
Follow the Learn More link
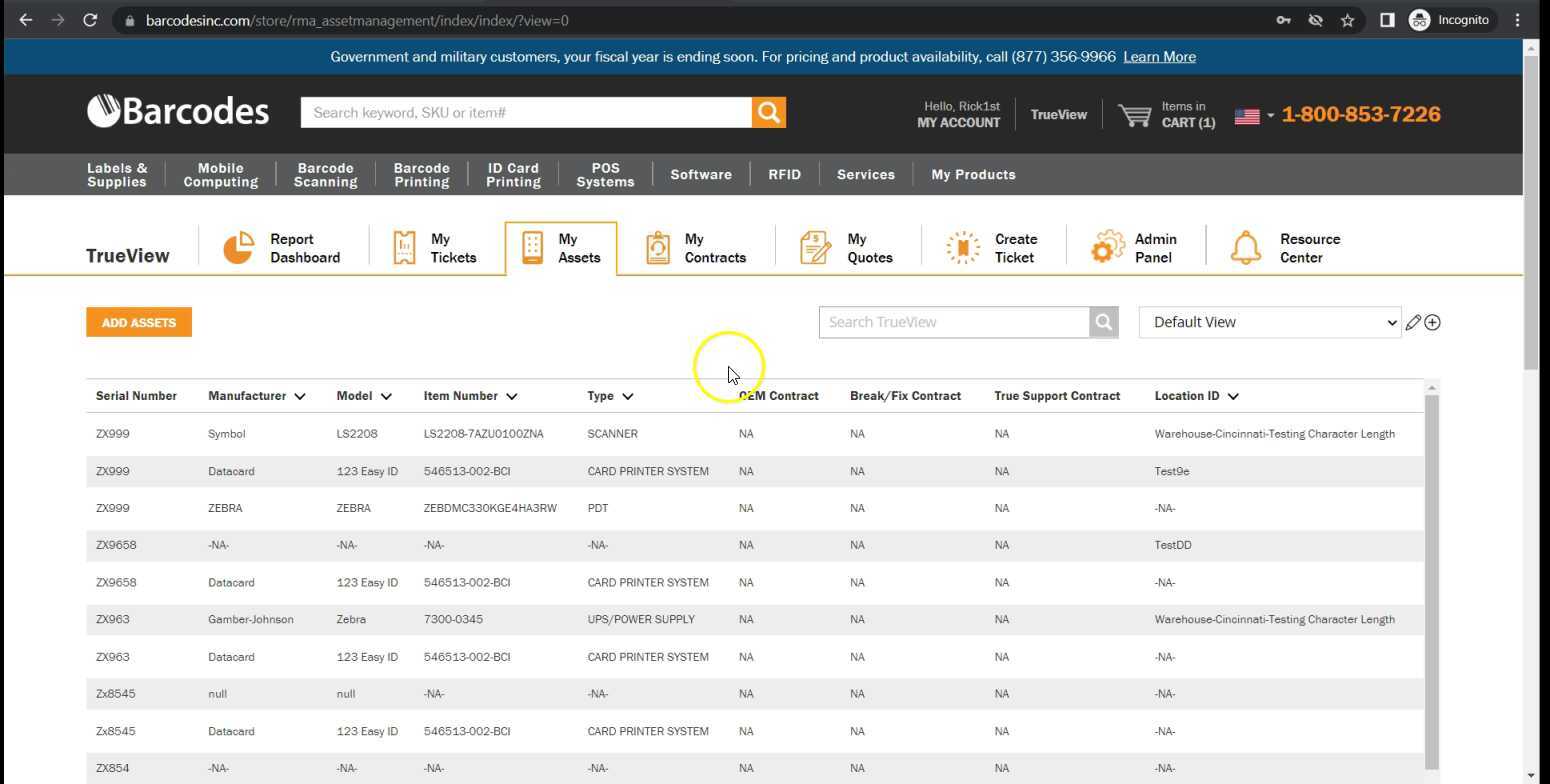(1159, 57)
